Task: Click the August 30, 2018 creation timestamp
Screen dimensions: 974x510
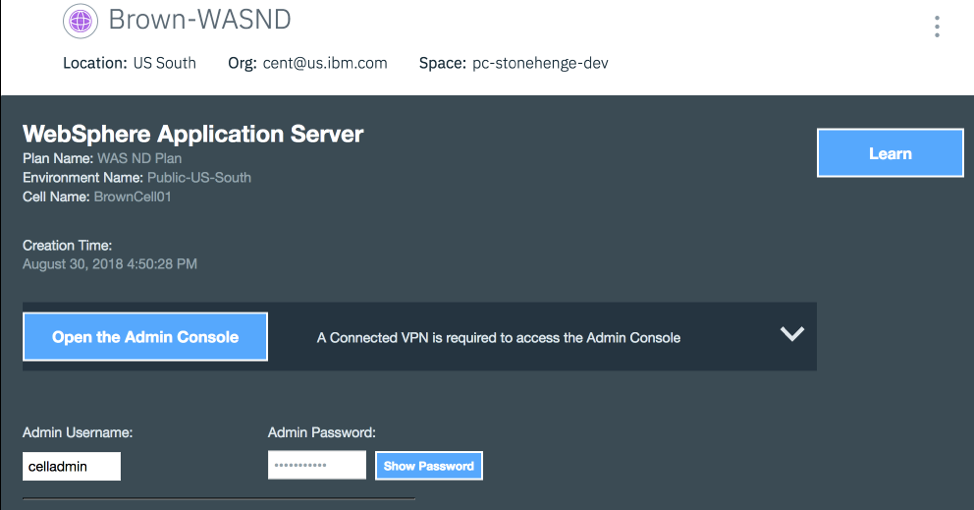Action: [x=110, y=264]
